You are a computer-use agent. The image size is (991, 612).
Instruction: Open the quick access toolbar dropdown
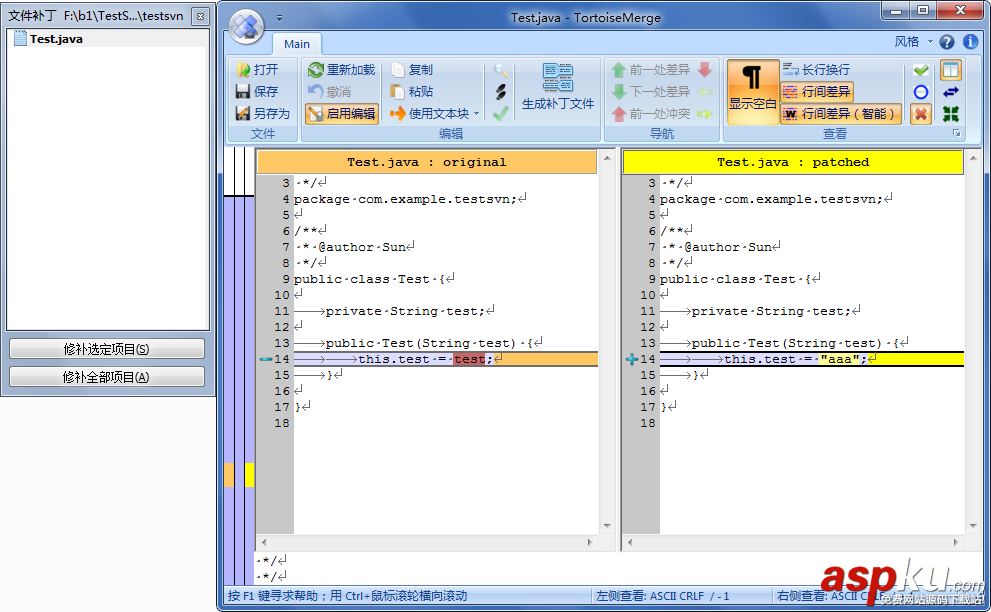(279, 18)
